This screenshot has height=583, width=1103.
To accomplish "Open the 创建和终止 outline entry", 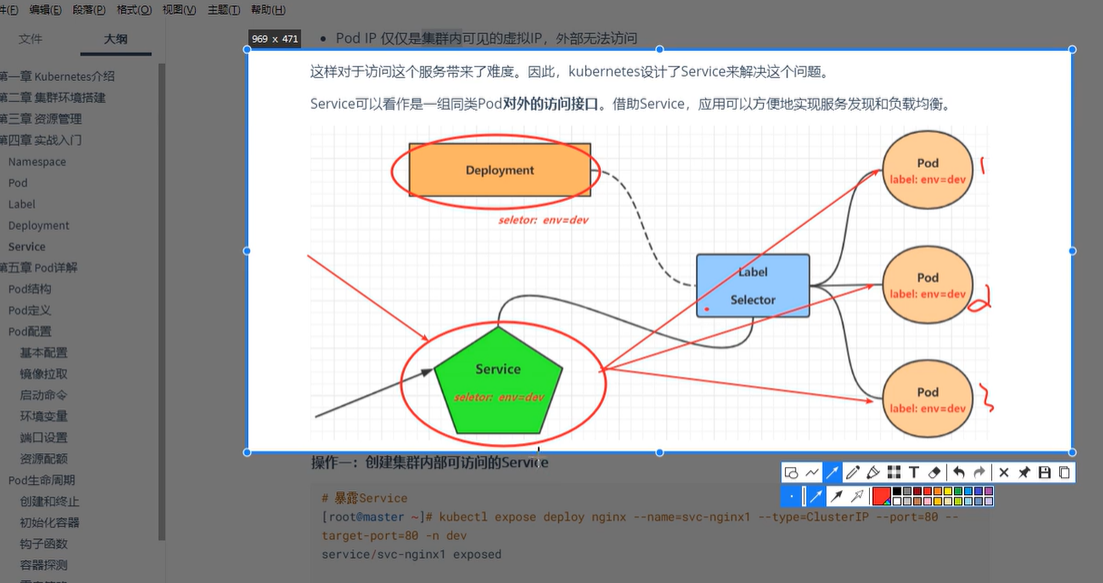I will click(x=49, y=501).
